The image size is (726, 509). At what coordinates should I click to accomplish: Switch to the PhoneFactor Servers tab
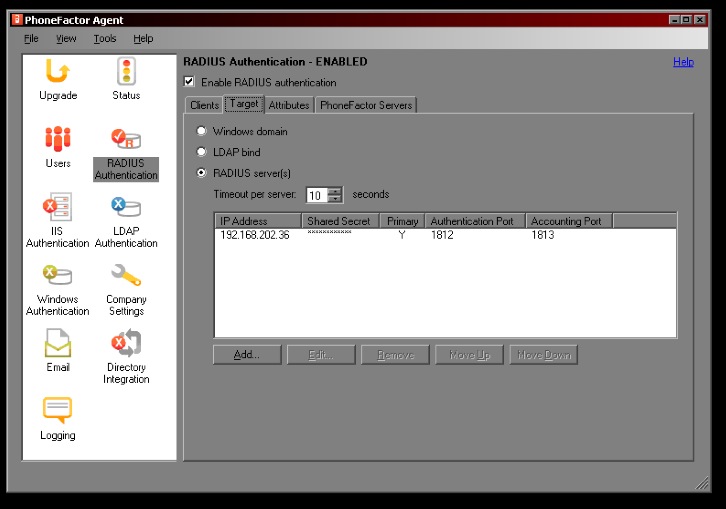tap(365, 105)
